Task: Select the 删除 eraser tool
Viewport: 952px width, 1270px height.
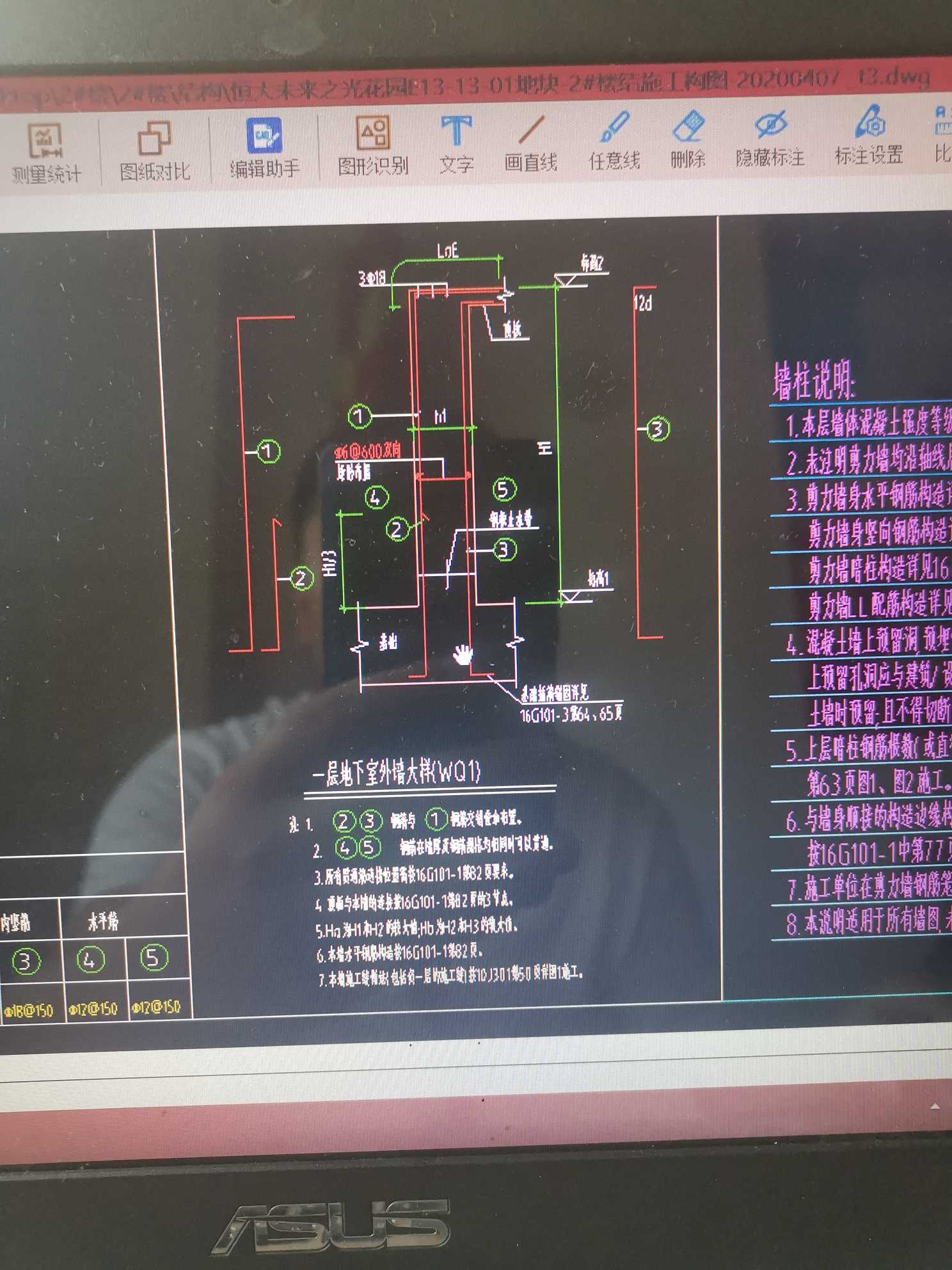Action: pyautogui.click(x=688, y=140)
